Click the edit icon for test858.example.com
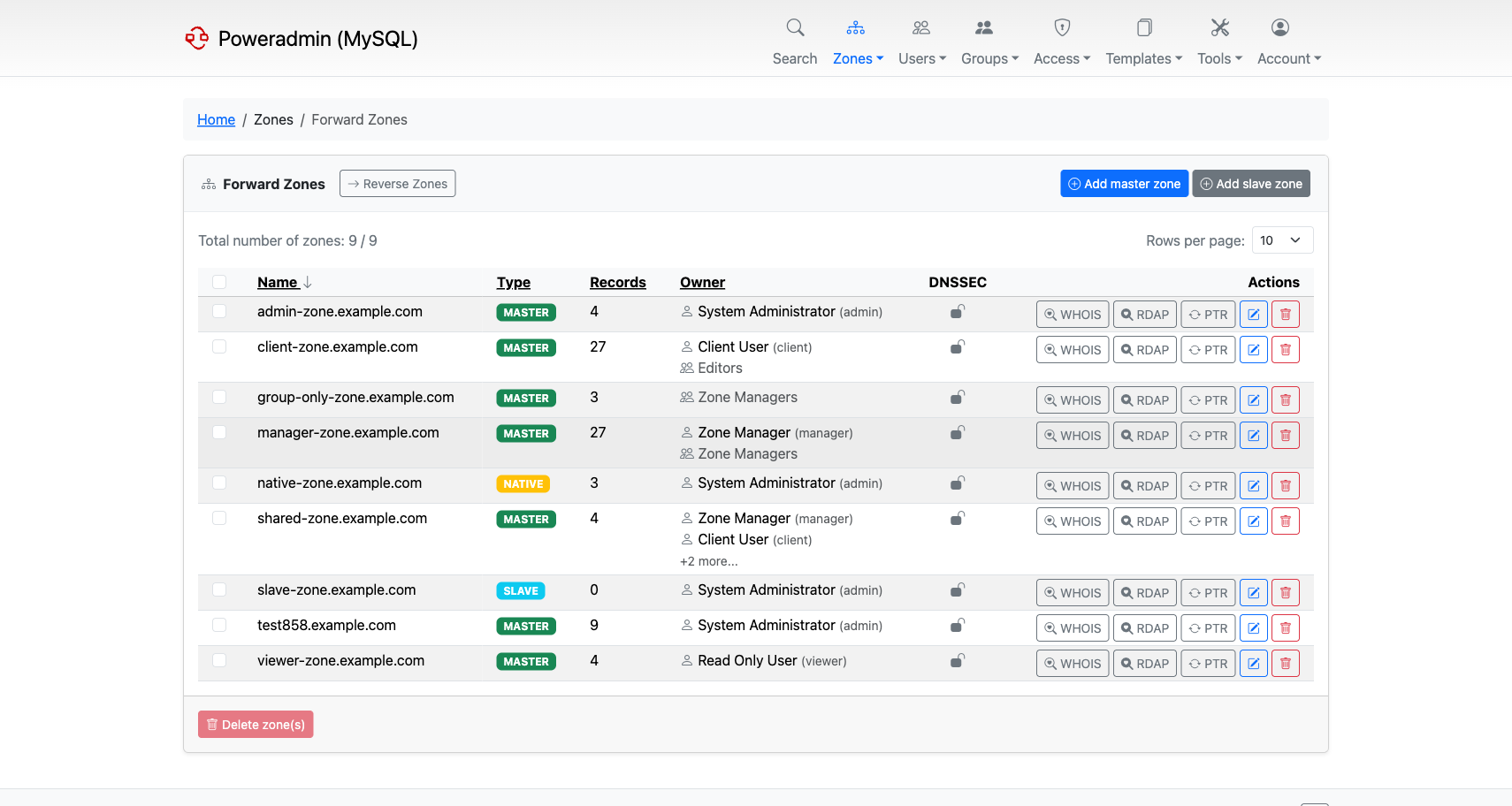Image resolution: width=1512 pixels, height=806 pixels. point(1253,628)
